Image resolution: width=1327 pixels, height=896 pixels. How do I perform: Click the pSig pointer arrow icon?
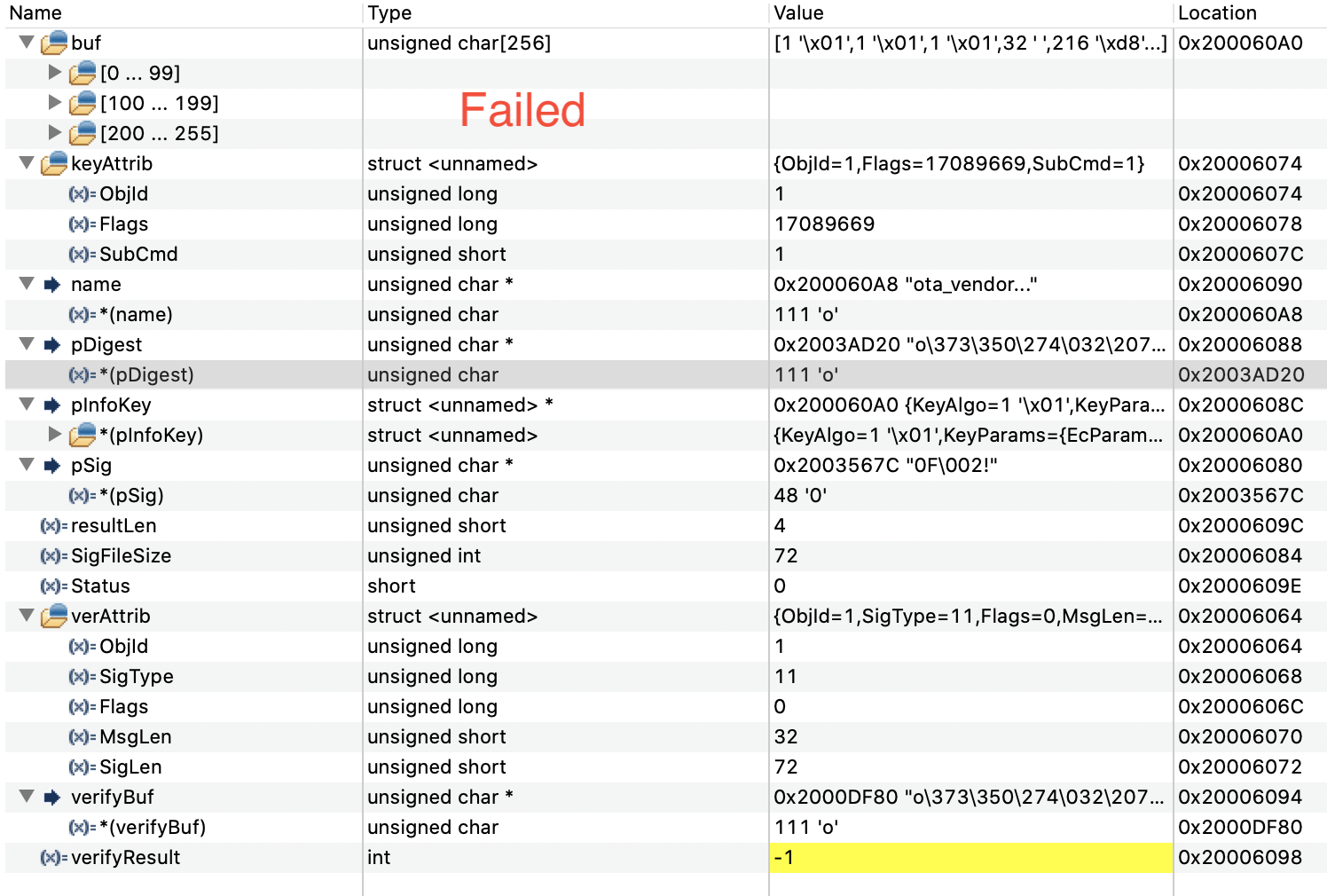(52, 465)
